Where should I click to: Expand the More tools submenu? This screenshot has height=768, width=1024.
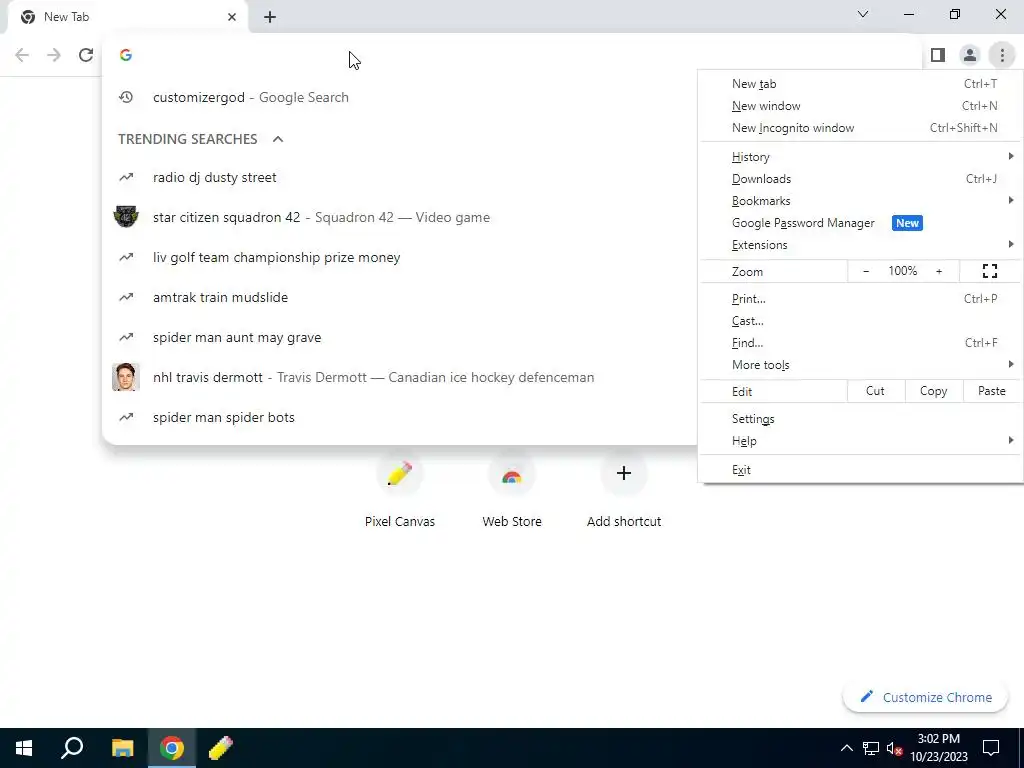860,365
